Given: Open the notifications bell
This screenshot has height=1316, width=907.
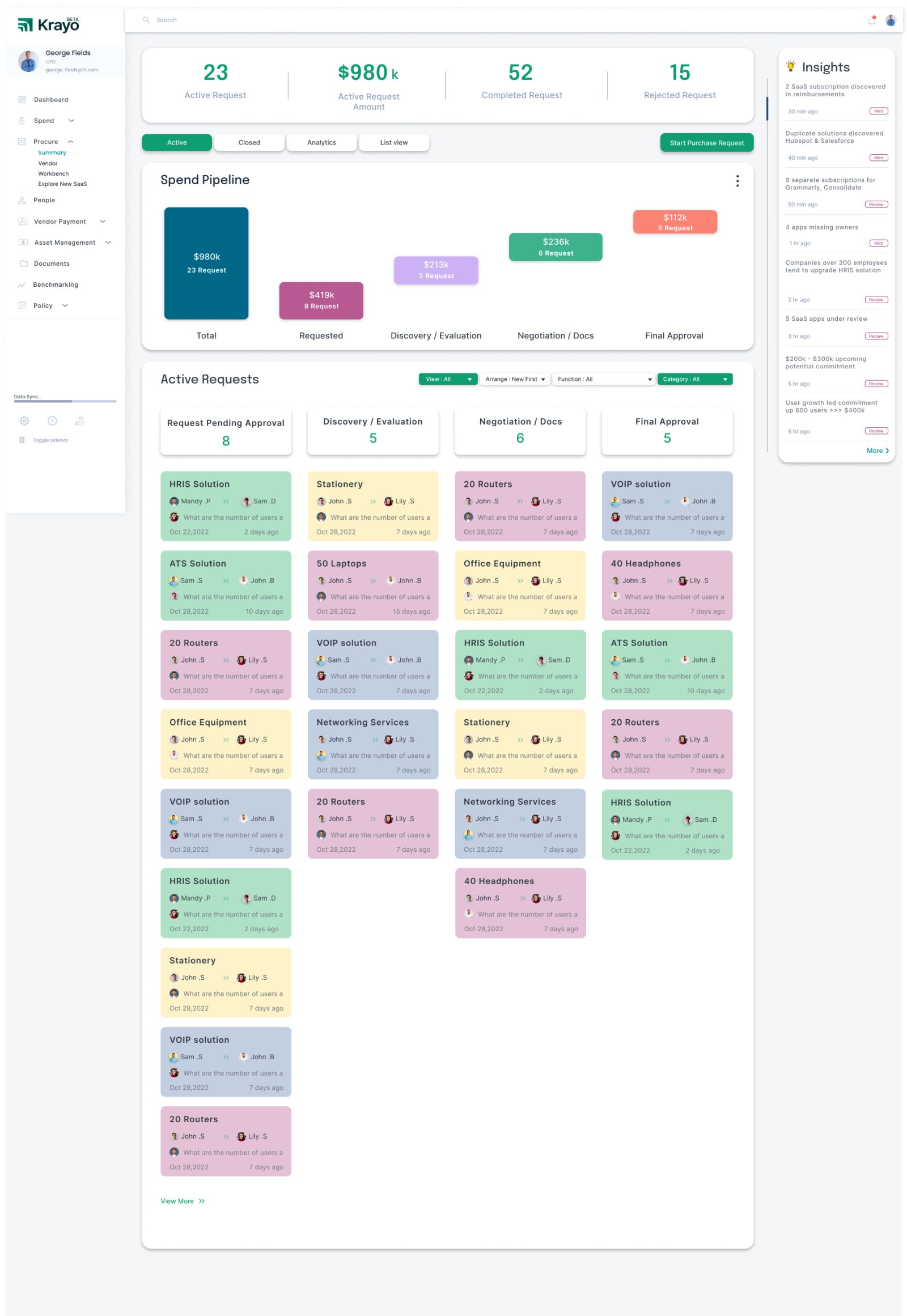Looking at the screenshot, I should (x=872, y=20).
